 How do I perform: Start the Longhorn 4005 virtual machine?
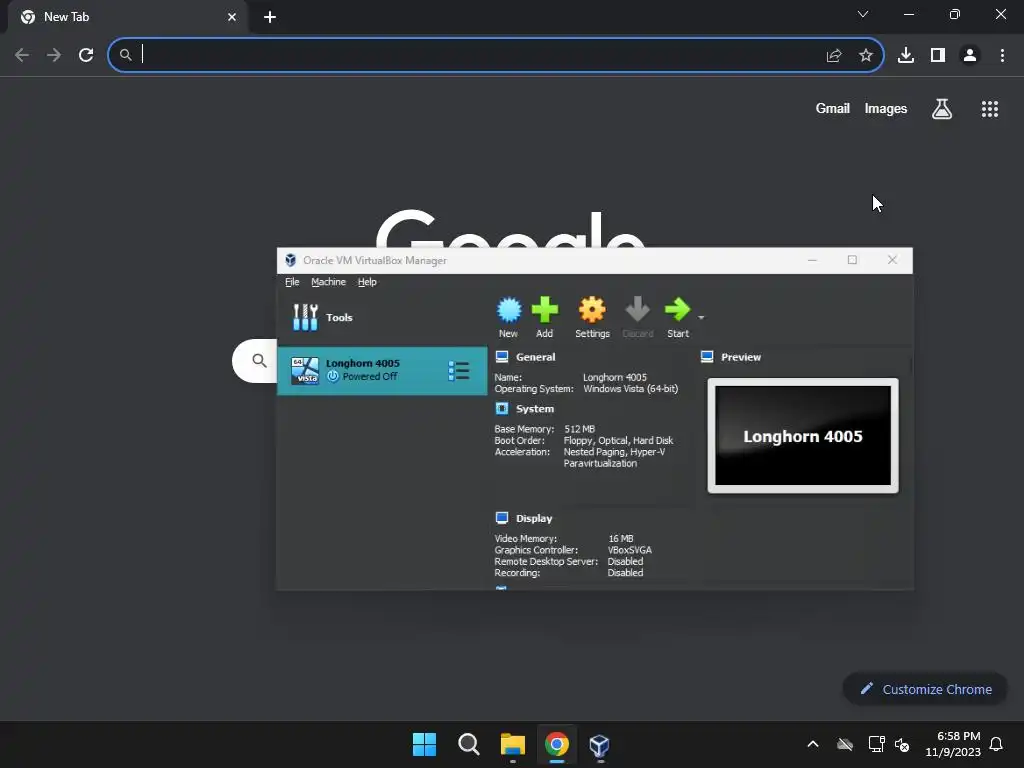click(677, 317)
